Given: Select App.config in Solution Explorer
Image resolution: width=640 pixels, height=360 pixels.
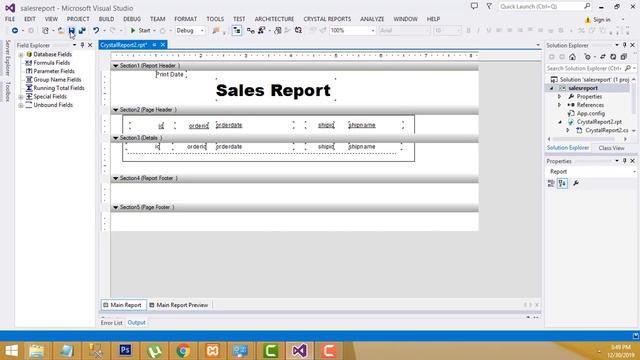Looking at the screenshot, I should pyautogui.click(x=591, y=113).
